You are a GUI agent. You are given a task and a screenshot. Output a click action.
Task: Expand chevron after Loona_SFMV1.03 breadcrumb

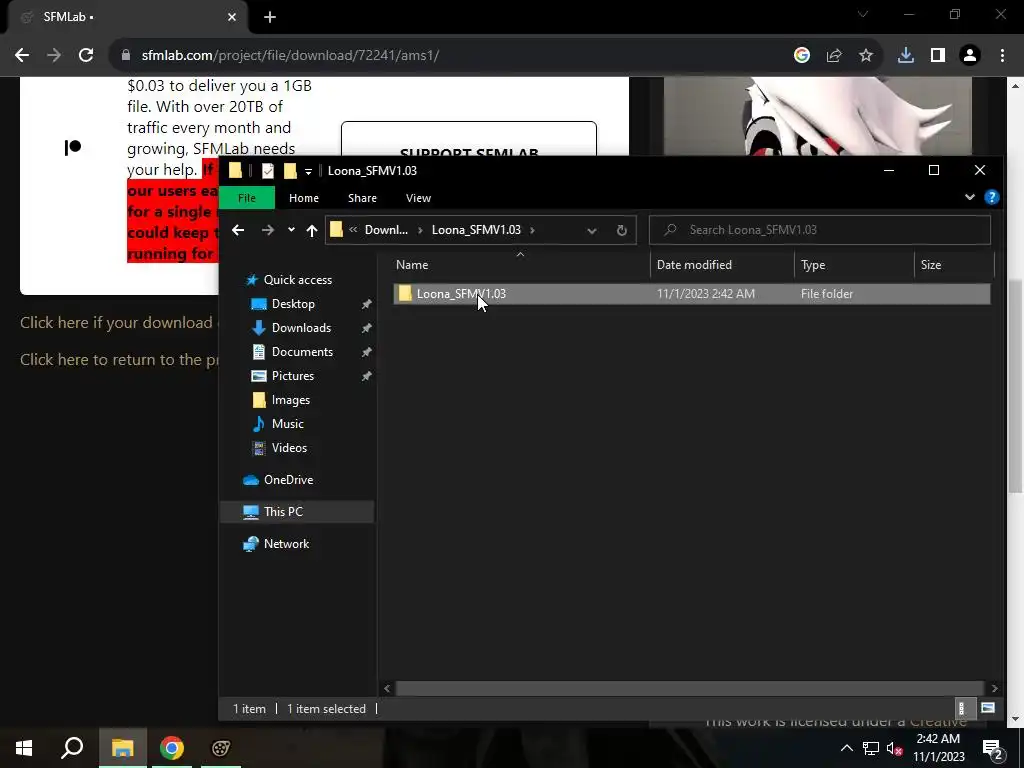[x=532, y=230]
